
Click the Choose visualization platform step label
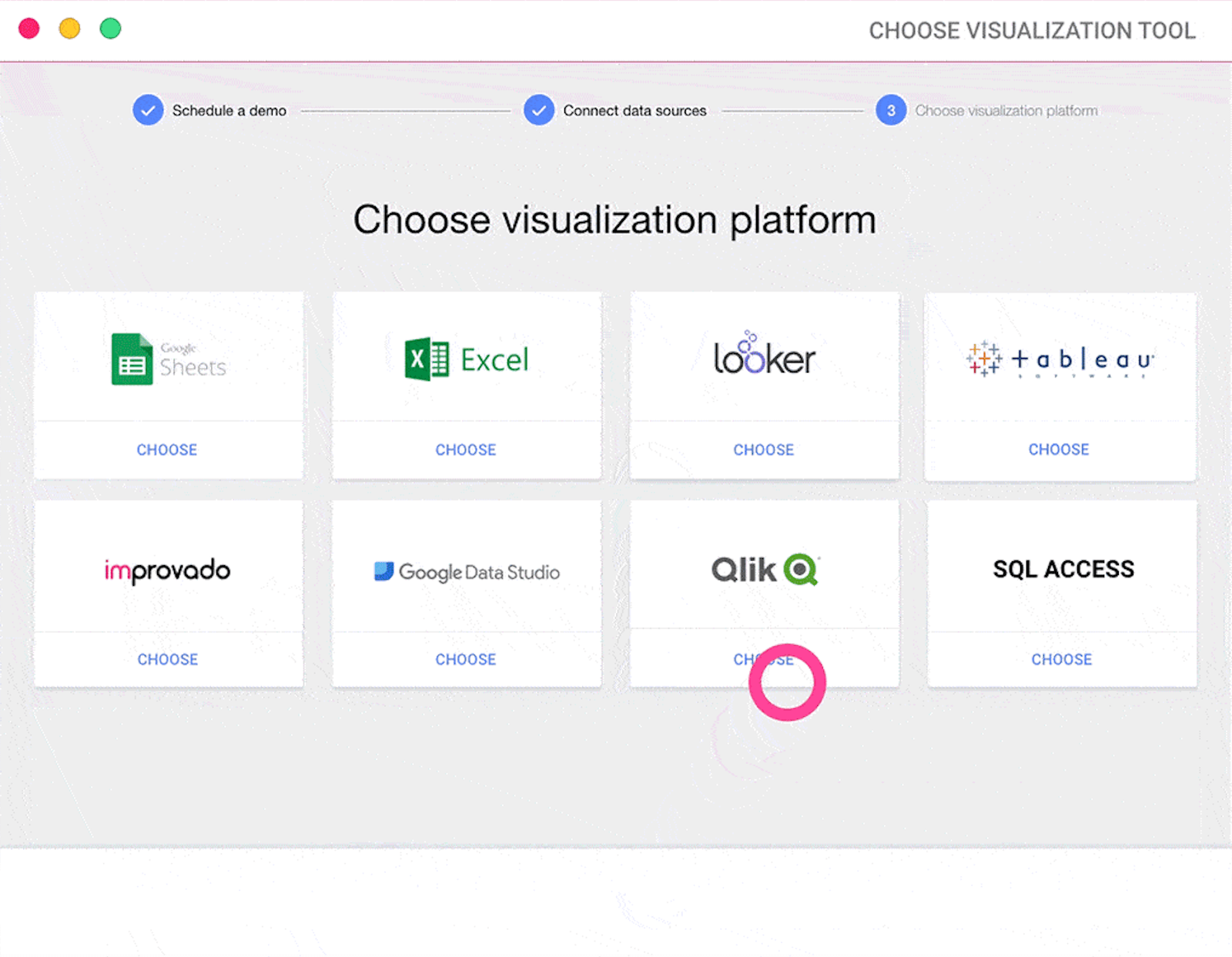click(x=1006, y=110)
